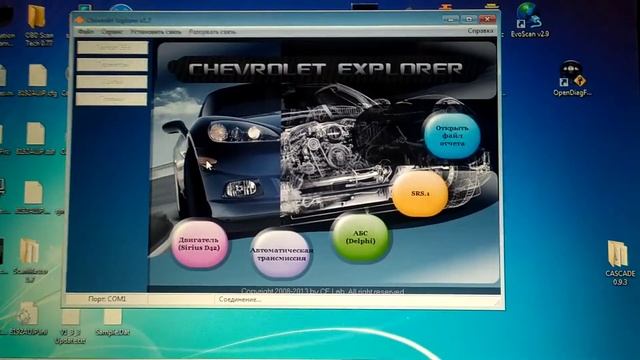Screen dimensions: 640x360
Task: Open the Сервис menu
Action: (111, 31)
